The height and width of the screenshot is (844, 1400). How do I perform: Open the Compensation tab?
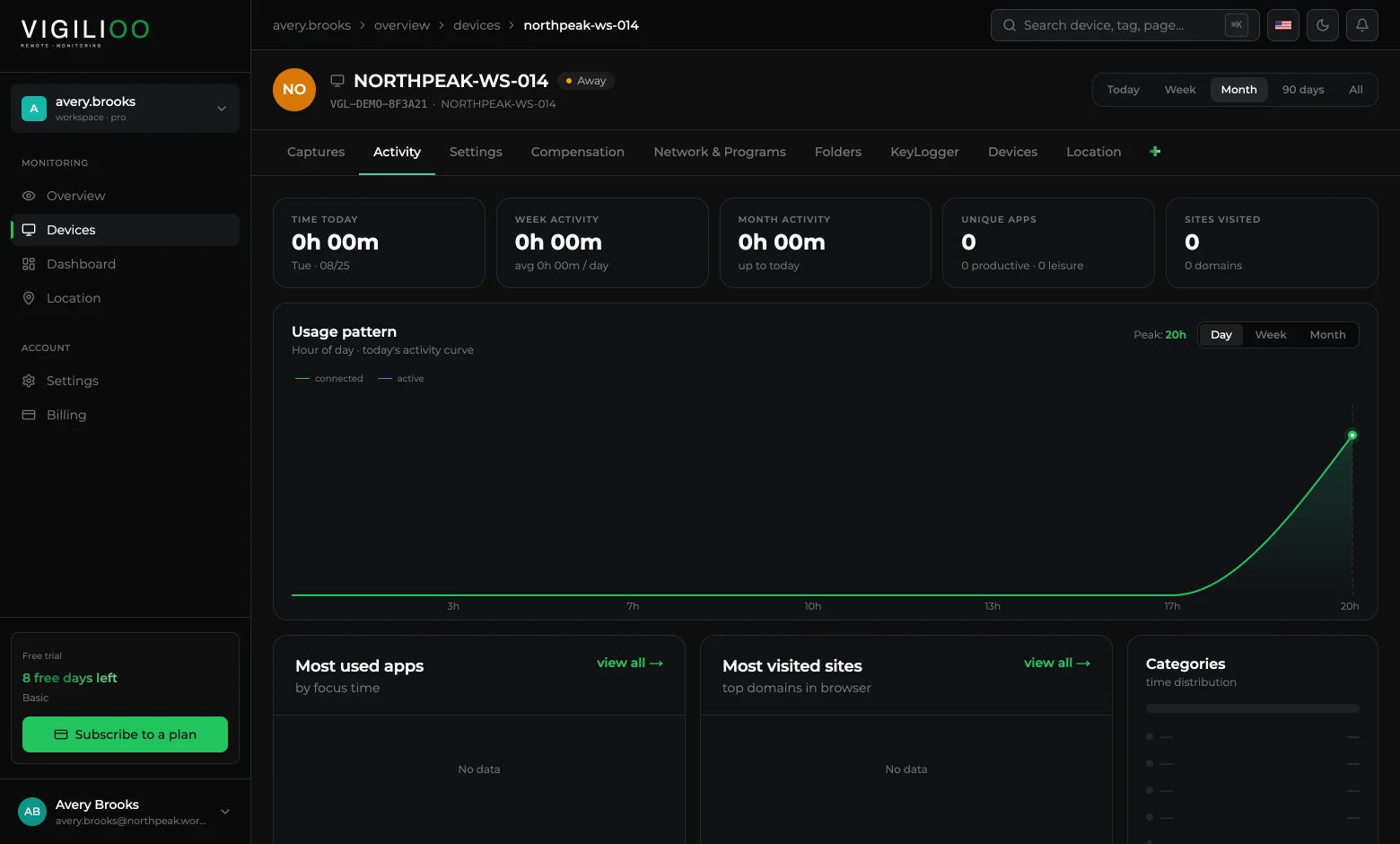tap(578, 152)
